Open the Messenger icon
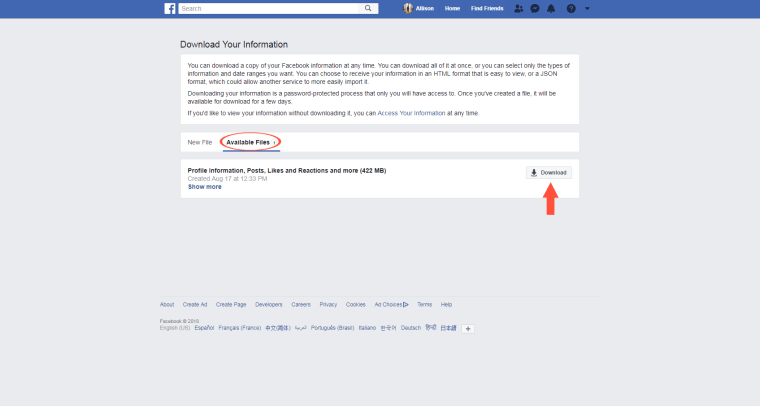 point(535,8)
